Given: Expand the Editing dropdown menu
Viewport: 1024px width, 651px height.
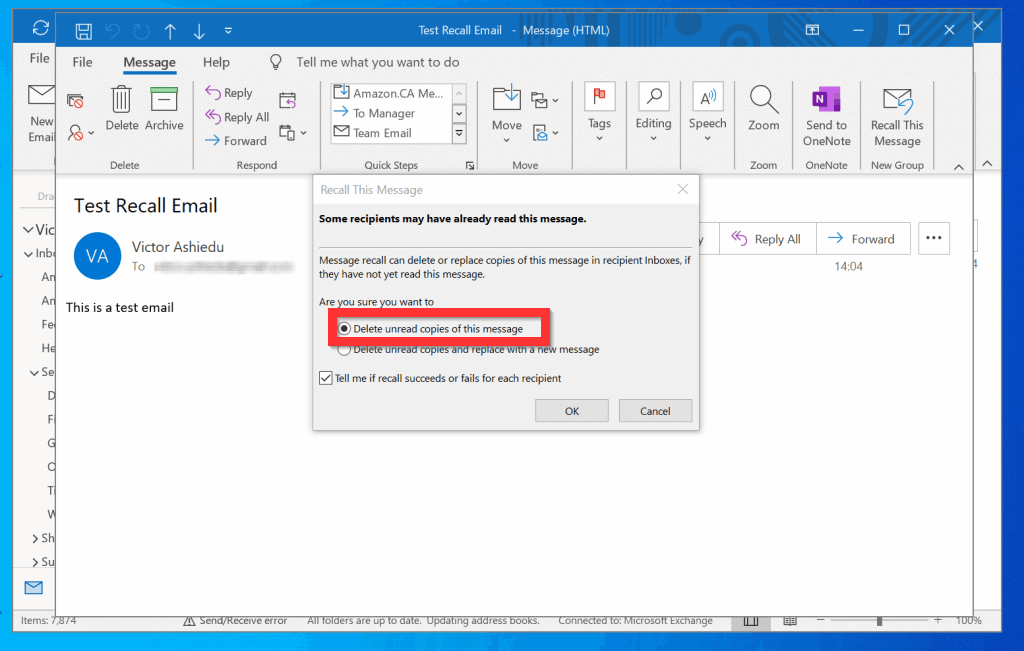Looking at the screenshot, I should tap(653, 139).
